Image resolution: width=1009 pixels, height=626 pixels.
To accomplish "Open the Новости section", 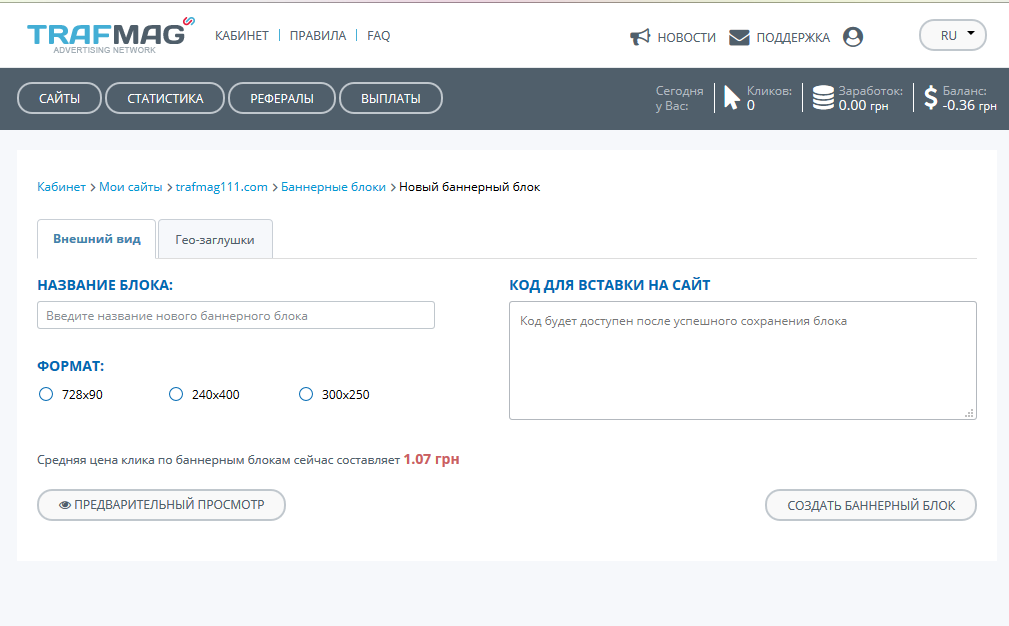I will pyautogui.click(x=686, y=37).
